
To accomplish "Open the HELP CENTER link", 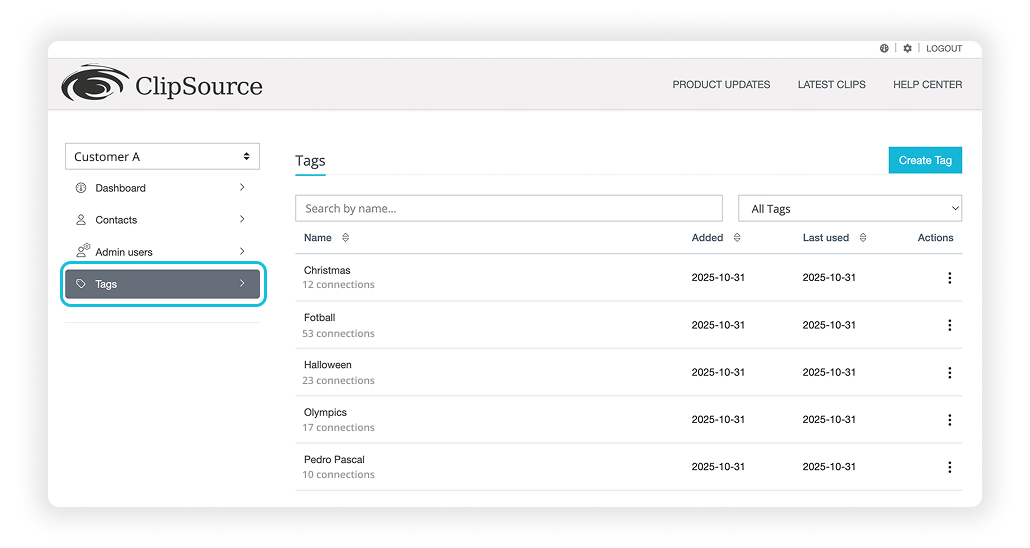I will click(927, 85).
